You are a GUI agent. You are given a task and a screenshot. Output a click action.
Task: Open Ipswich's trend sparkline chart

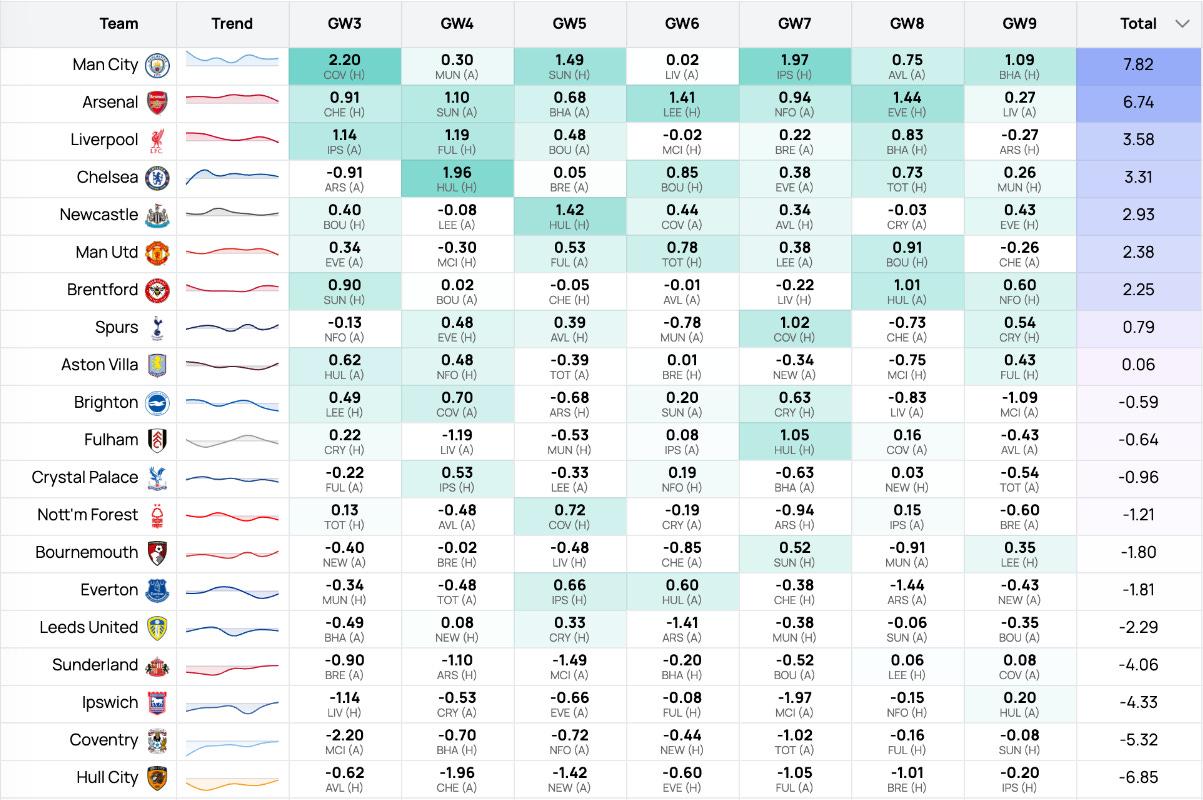(x=232, y=705)
